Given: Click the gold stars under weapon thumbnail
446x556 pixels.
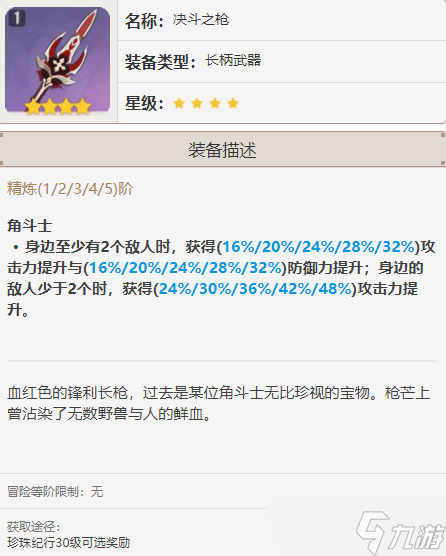Looking at the screenshot, I should pos(58,106).
